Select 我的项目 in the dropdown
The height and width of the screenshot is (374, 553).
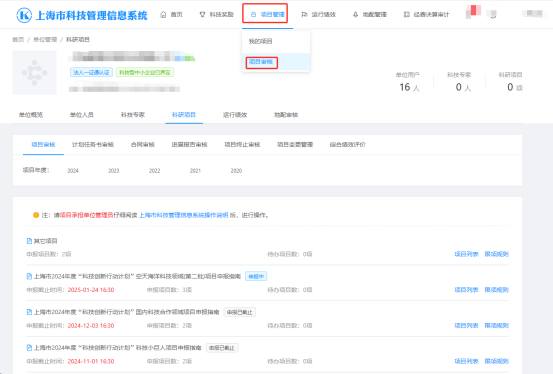click(x=276, y=41)
